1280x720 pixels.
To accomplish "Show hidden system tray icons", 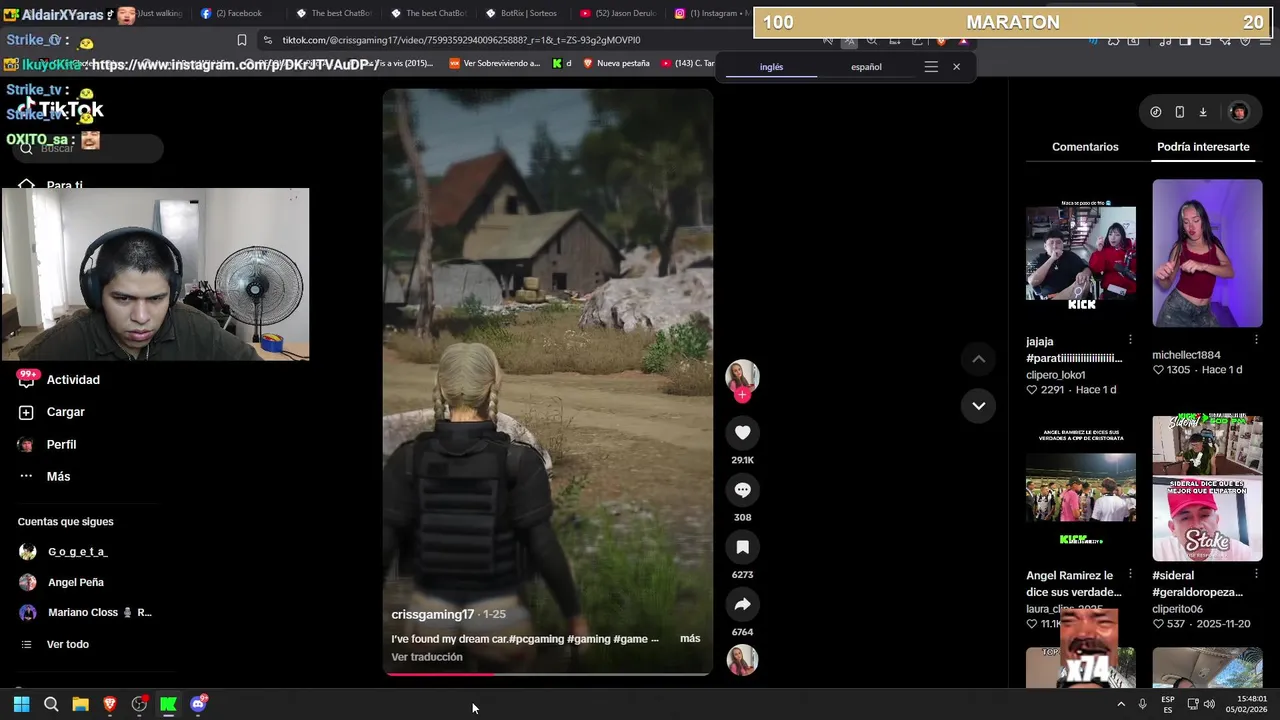I will 1121,704.
